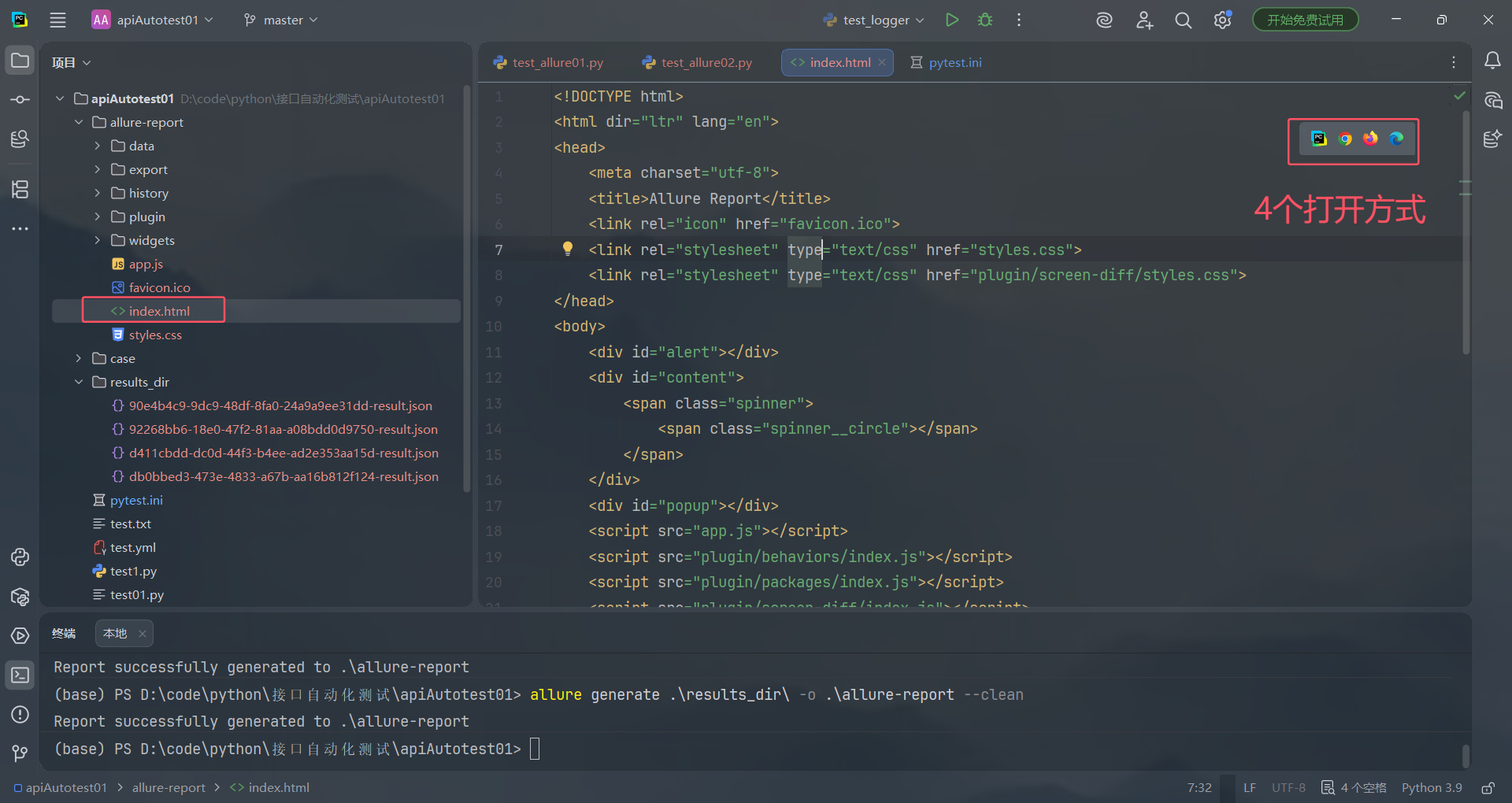Switch to test_allure01.py tab
1512x803 pixels.
pos(549,63)
